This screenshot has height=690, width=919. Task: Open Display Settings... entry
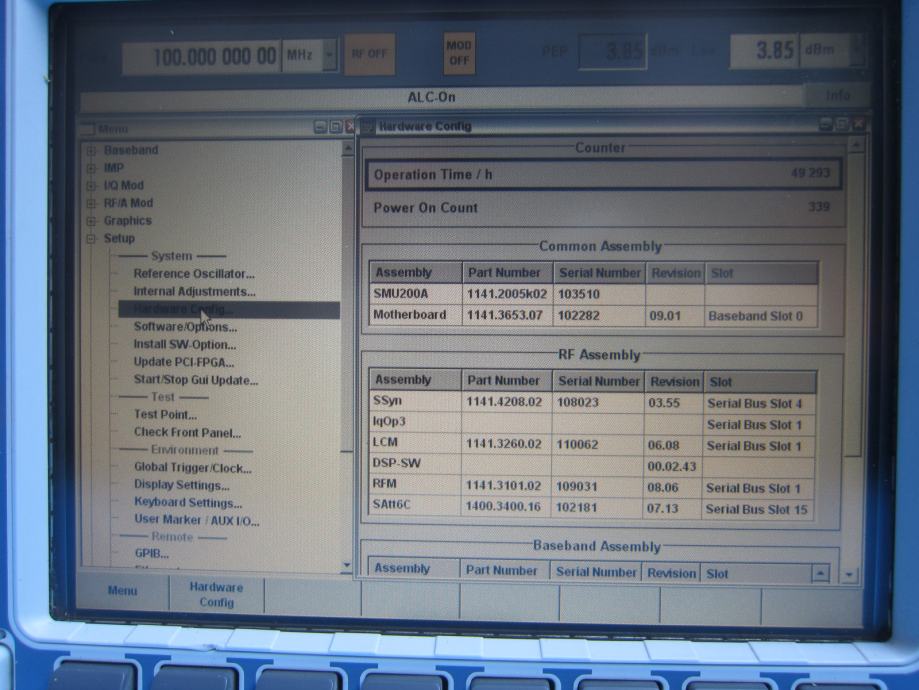coord(182,485)
